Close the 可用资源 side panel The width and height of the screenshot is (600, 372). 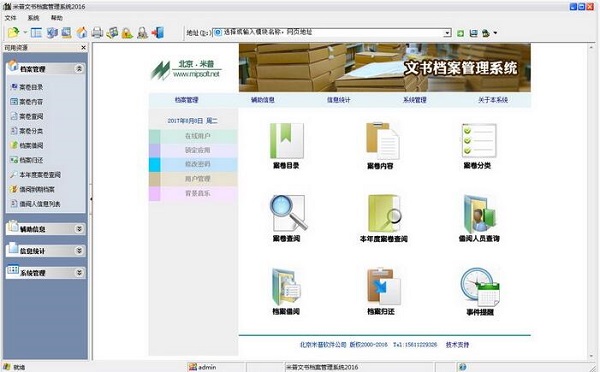(83, 47)
